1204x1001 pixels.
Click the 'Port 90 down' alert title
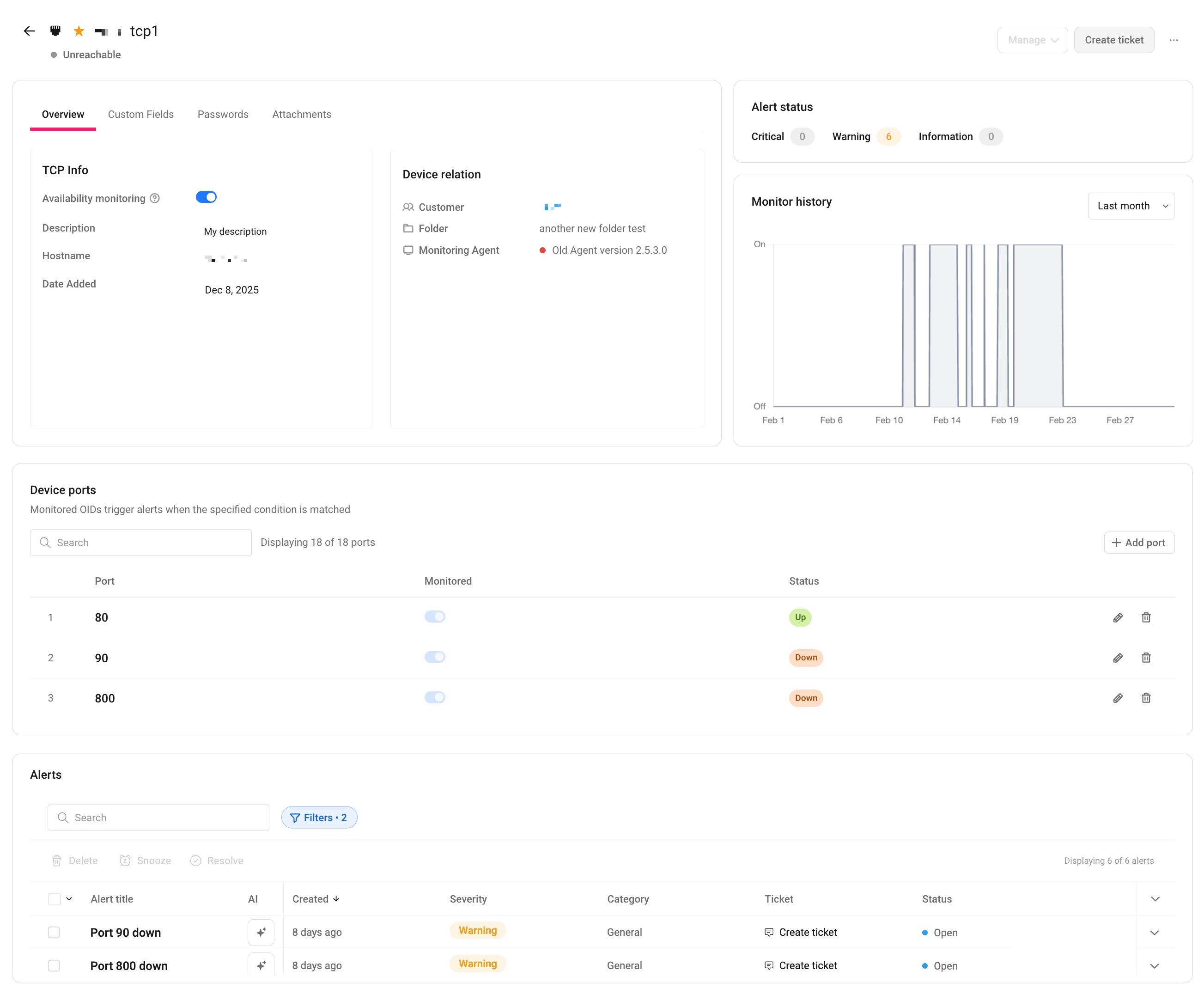[126, 933]
